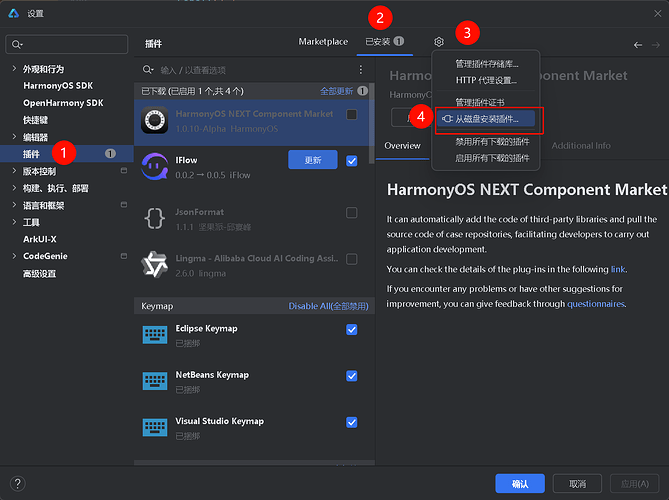Click the gear icon for plugin settings
This screenshot has width=669, height=500.
tap(439, 42)
